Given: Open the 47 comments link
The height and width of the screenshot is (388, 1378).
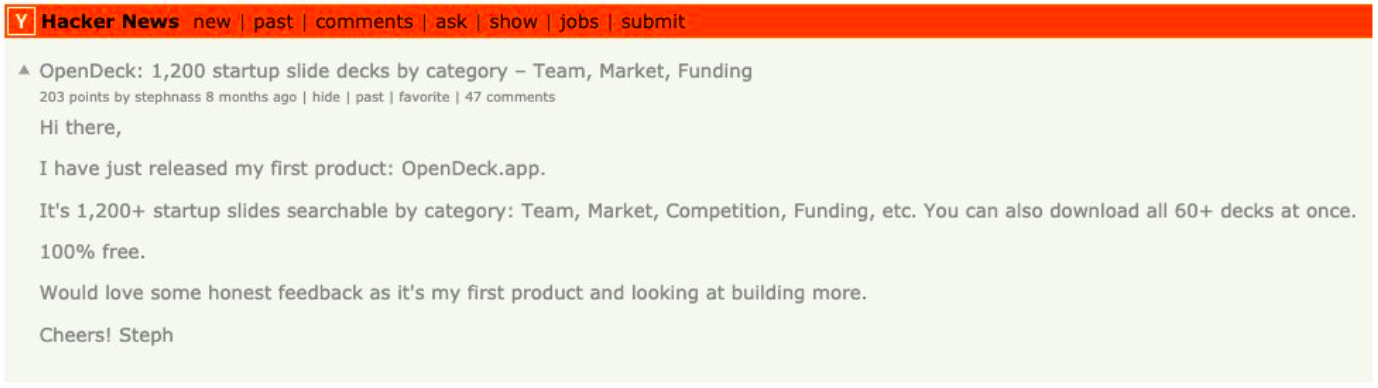Looking at the screenshot, I should click(510, 97).
